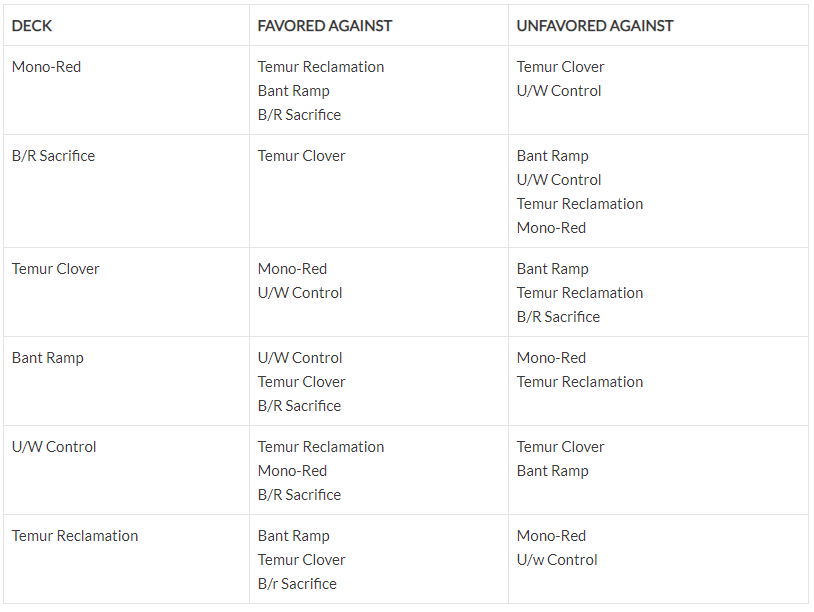Click B/R Sacrifice in Temur Clover's unfavored list

(558, 317)
